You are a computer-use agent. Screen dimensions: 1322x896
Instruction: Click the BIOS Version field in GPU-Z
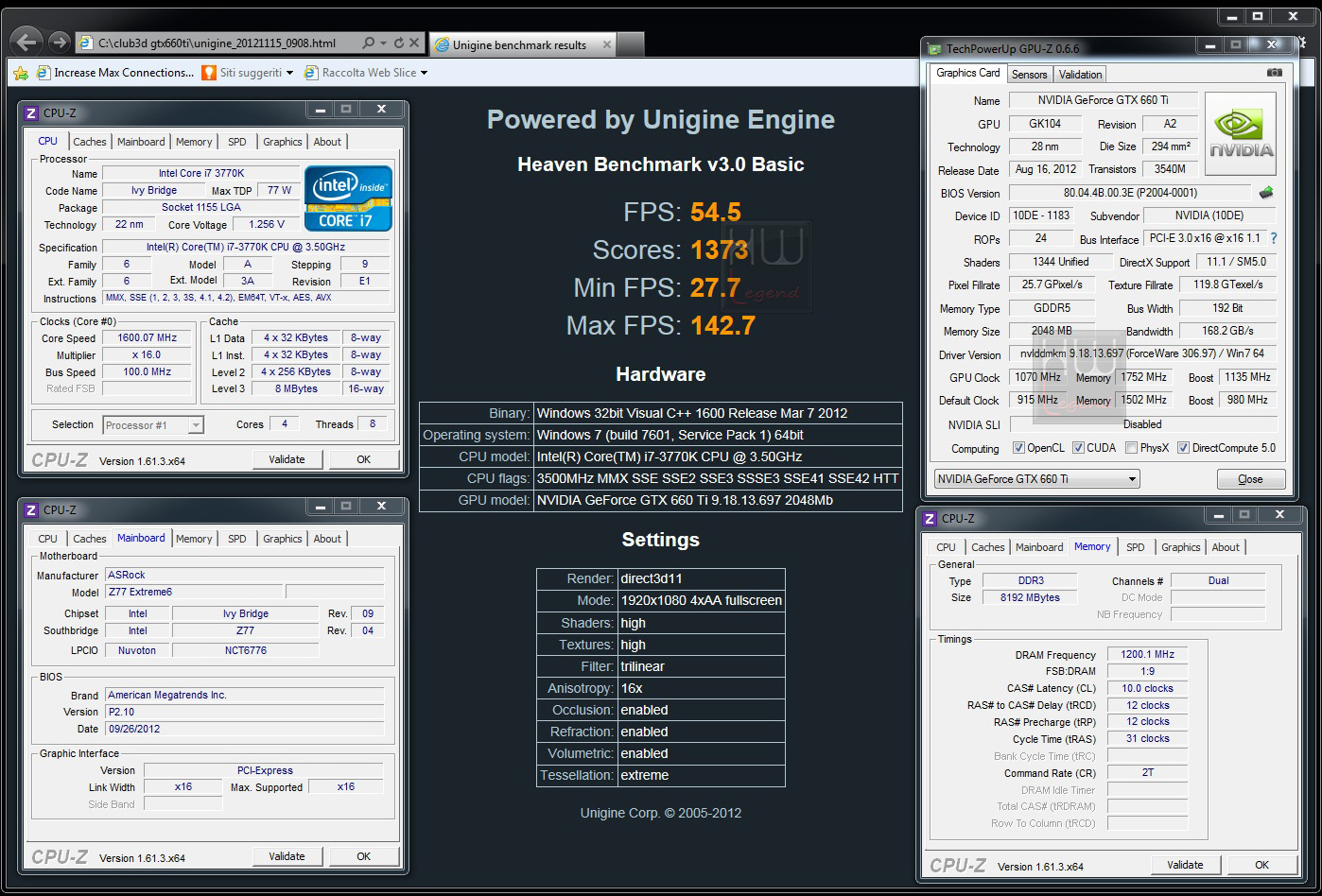click(x=1129, y=193)
